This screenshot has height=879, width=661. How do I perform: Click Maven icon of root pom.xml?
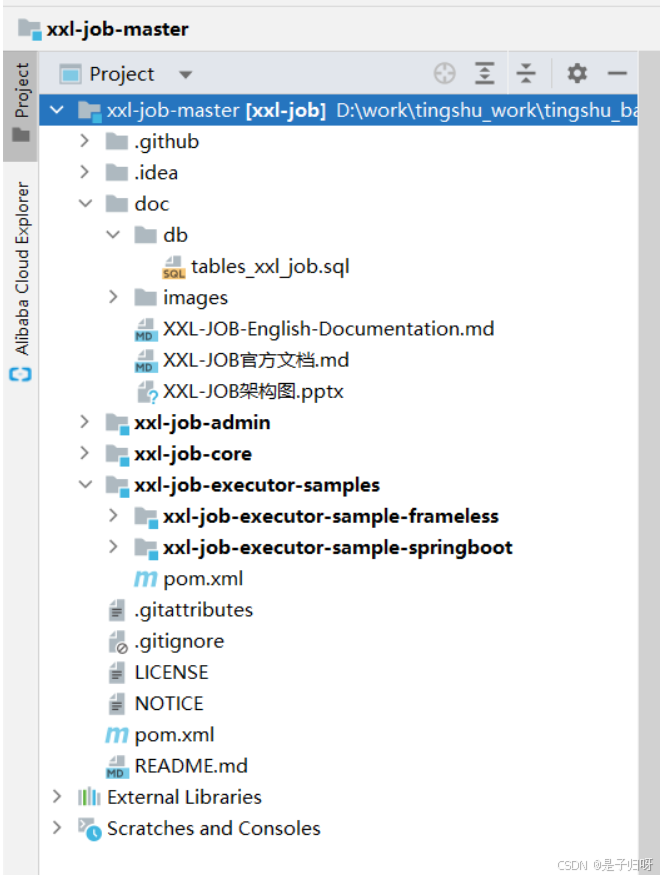pos(117,735)
